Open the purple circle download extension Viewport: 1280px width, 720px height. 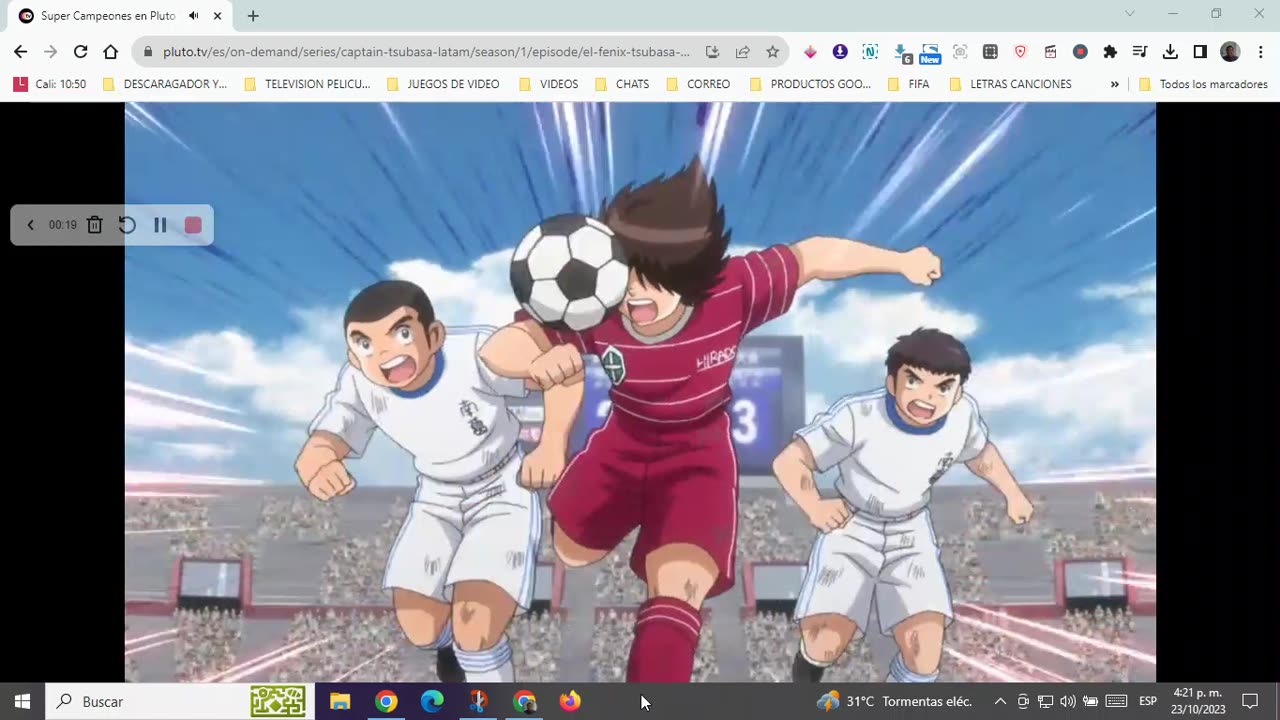pos(840,52)
